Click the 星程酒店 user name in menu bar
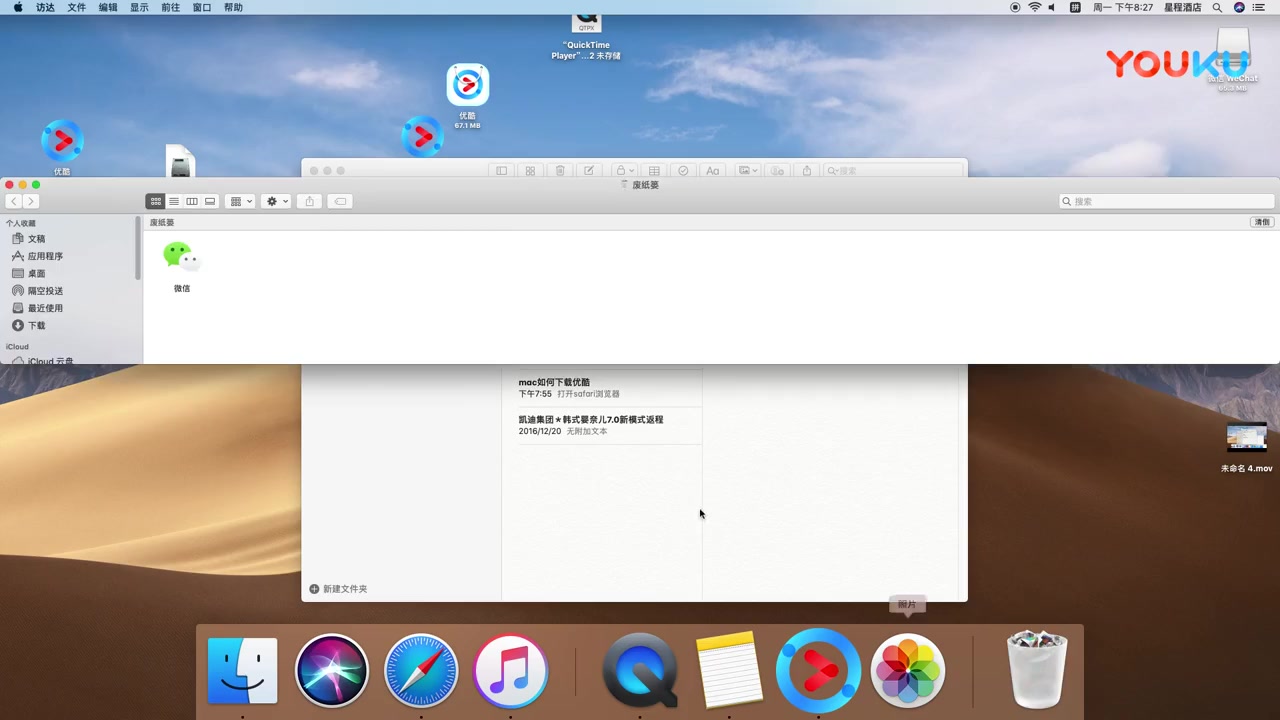This screenshot has width=1280, height=720. pos(1182,7)
